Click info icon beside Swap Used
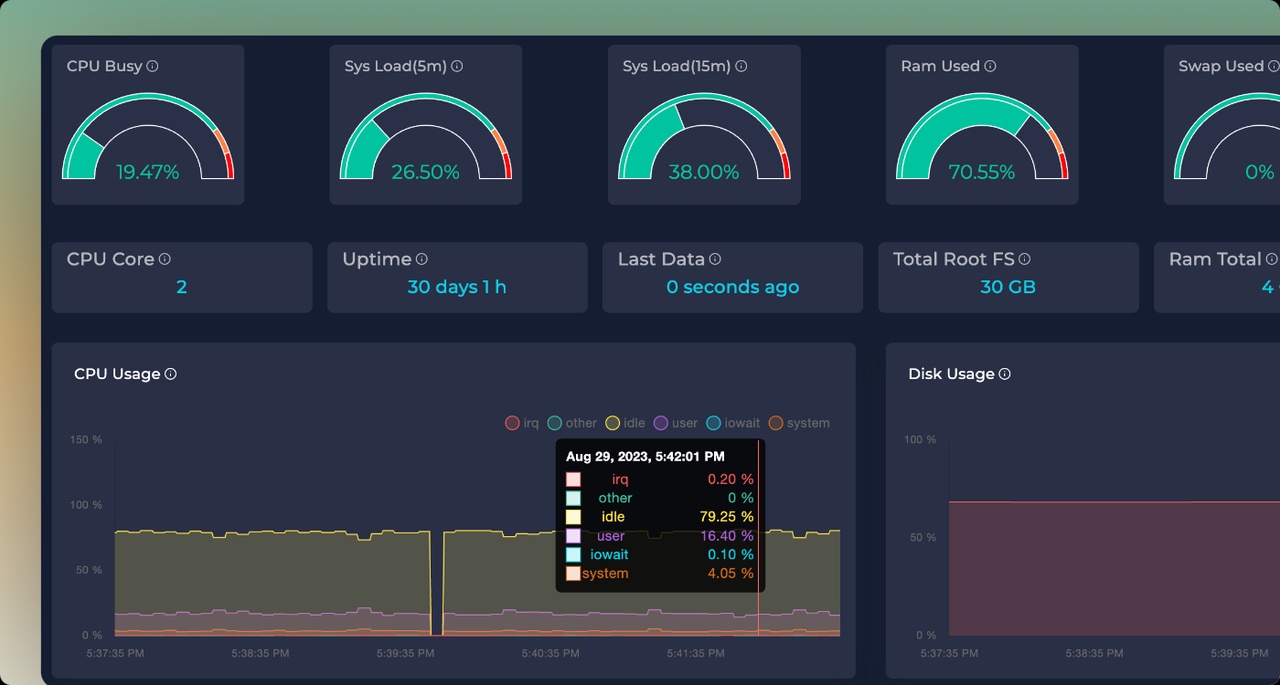The width and height of the screenshot is (1280, 685). [x=1274, y=66]
